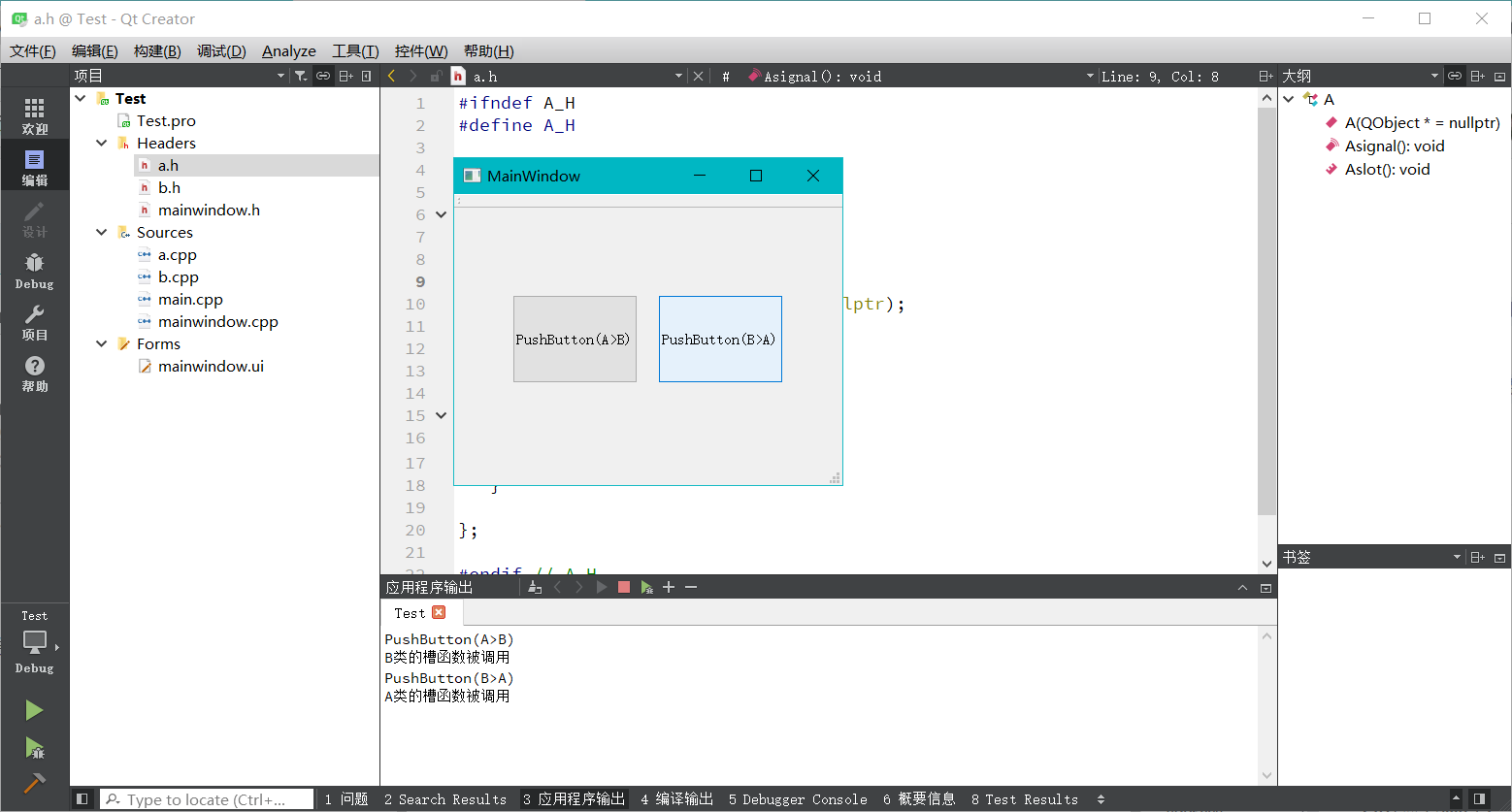Re-run with debugger from output pane
1512x812 pixels.
tap(646, 587)
